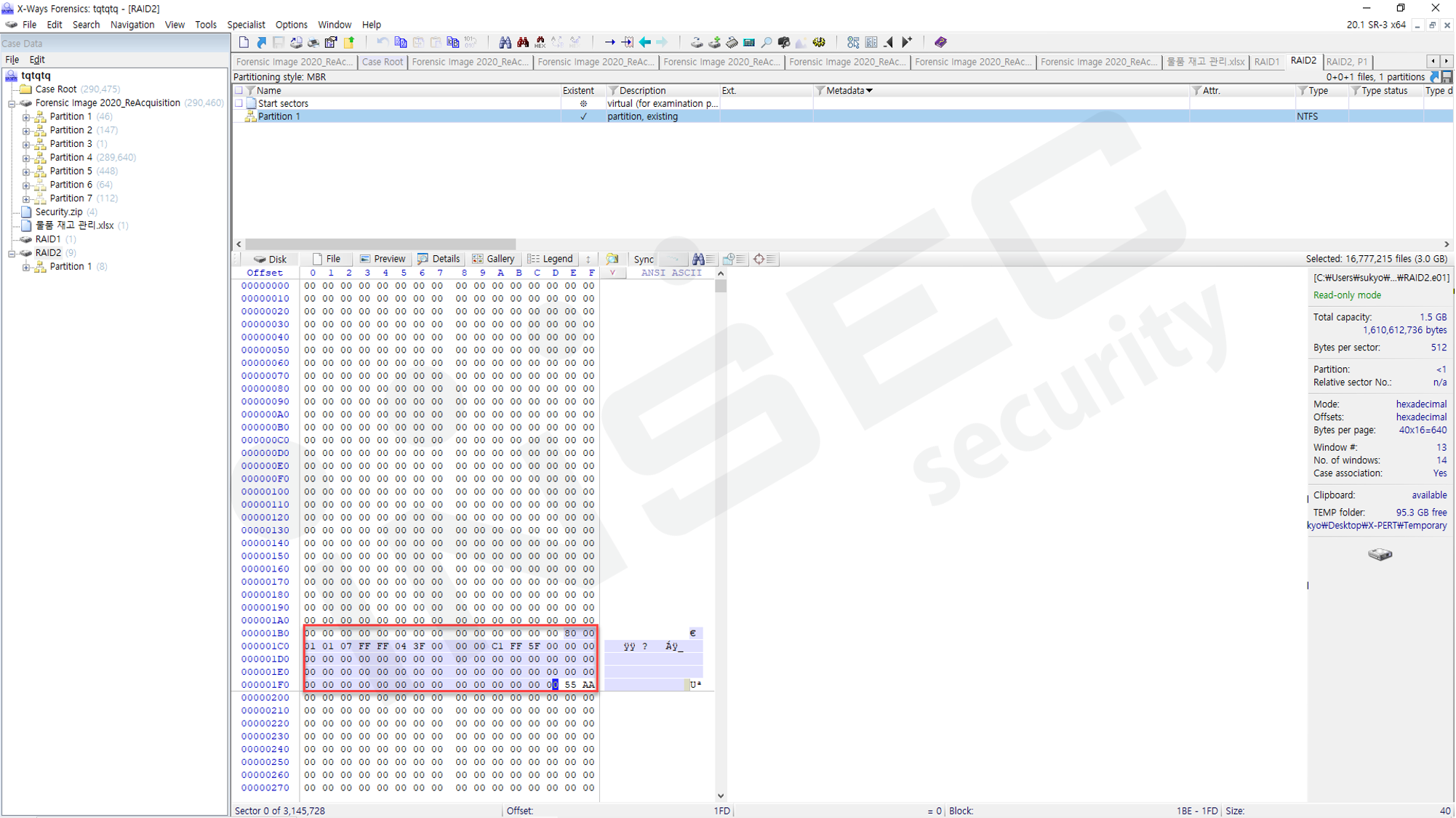Screen dimensions: 1456x818
Task: Open the Metadata column dropdown arrow
Action: (869, 91)
